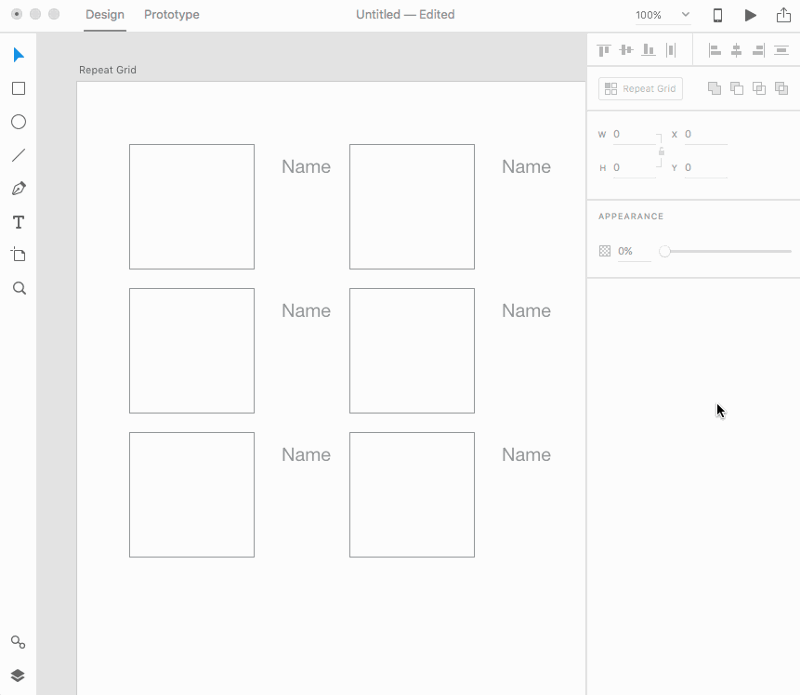The height and width of the screenshot is (695, 800).
Task: Select the Rectangle tool
Action: (x=18, y=89)
